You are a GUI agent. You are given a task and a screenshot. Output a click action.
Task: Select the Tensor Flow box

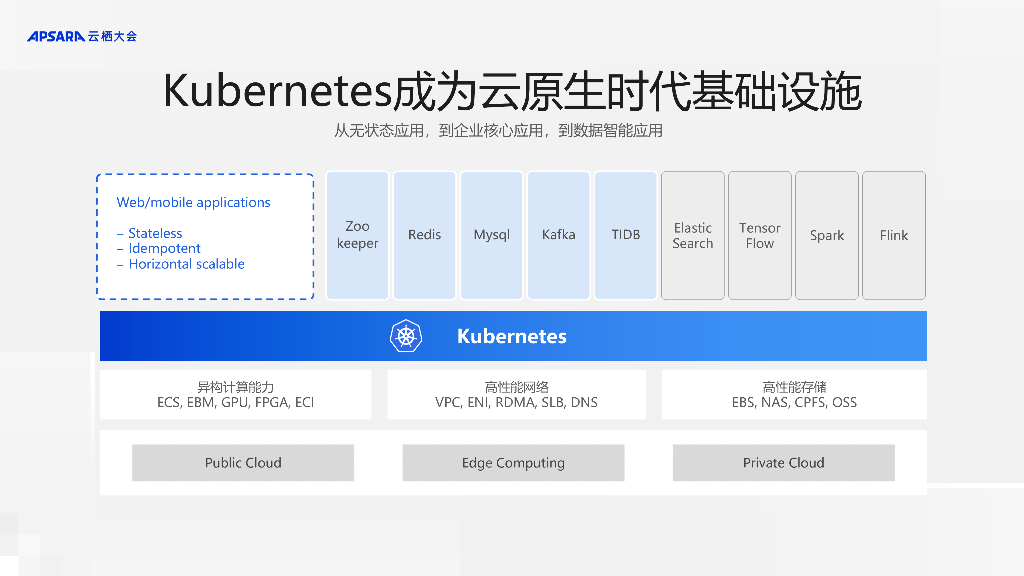(x=759, y=236)
